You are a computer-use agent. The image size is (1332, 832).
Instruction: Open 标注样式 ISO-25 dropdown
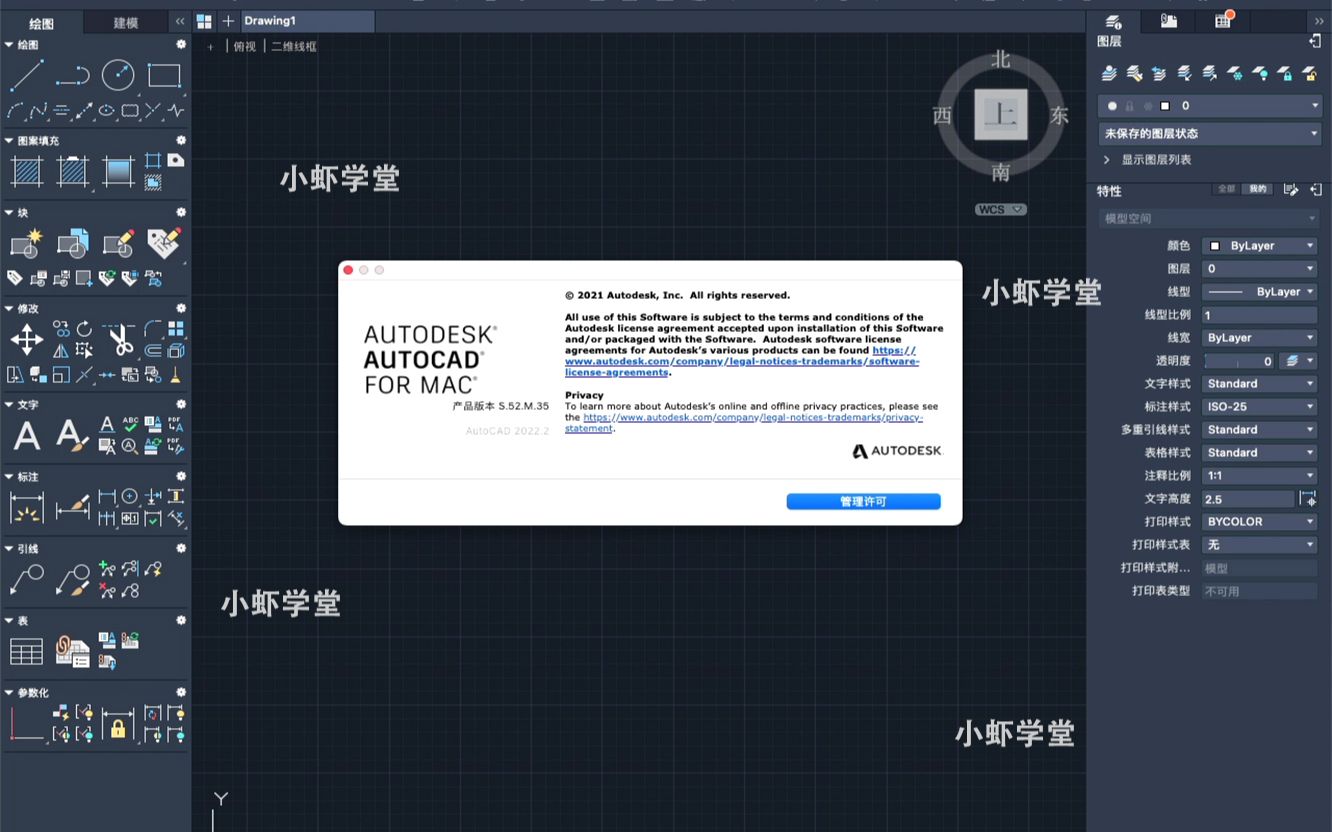(x=1260, y=407)
